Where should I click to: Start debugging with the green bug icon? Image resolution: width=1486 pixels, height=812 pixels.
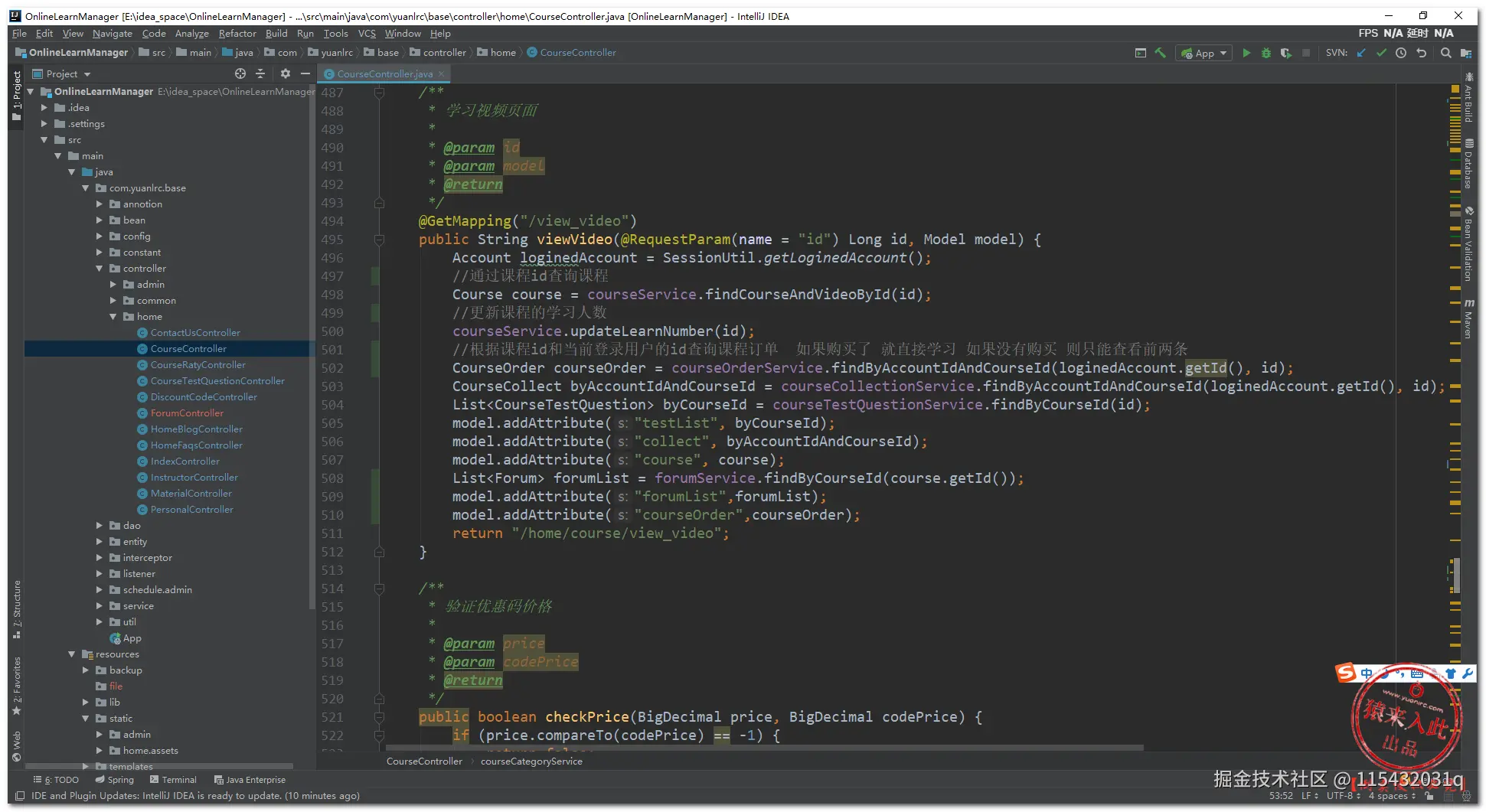[x=1266, y=53]
